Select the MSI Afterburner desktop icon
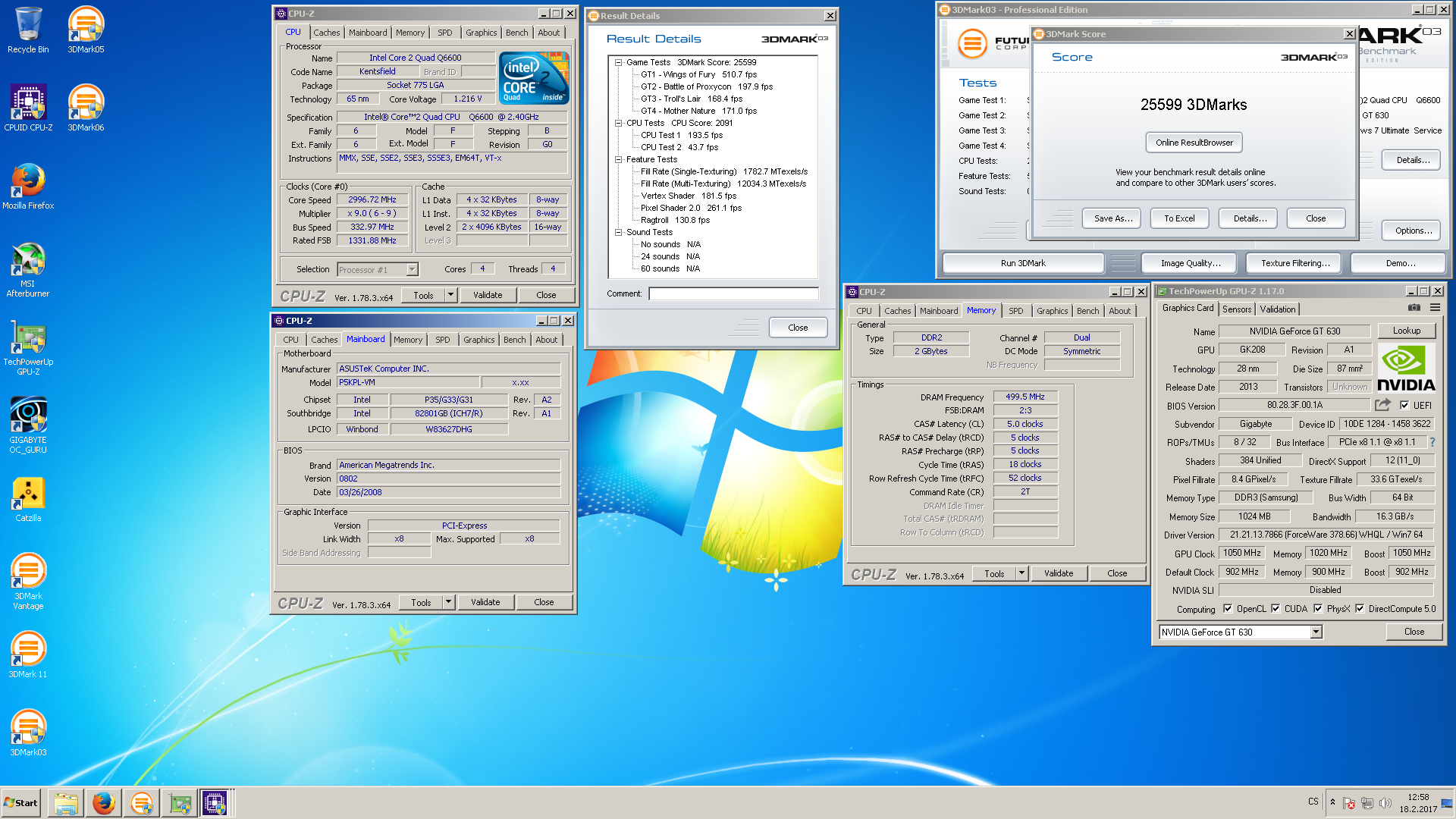The height and width of the screenshot is (819, 1456). pos(28,269)
